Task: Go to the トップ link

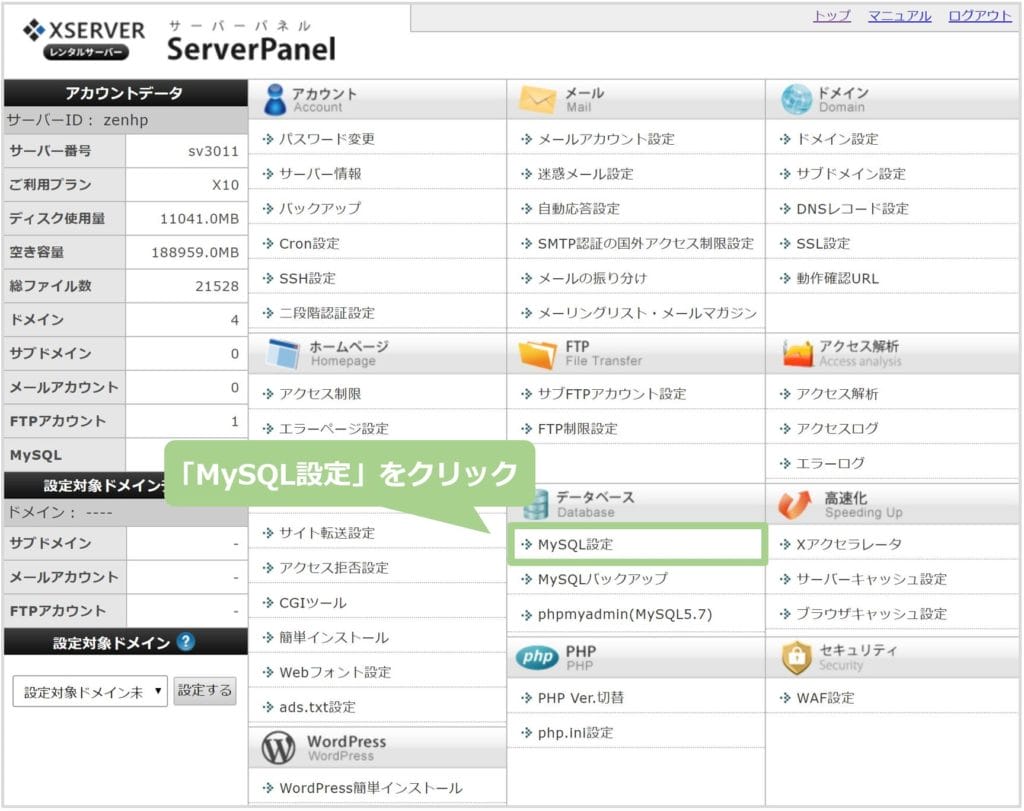Action: [832, 16]
